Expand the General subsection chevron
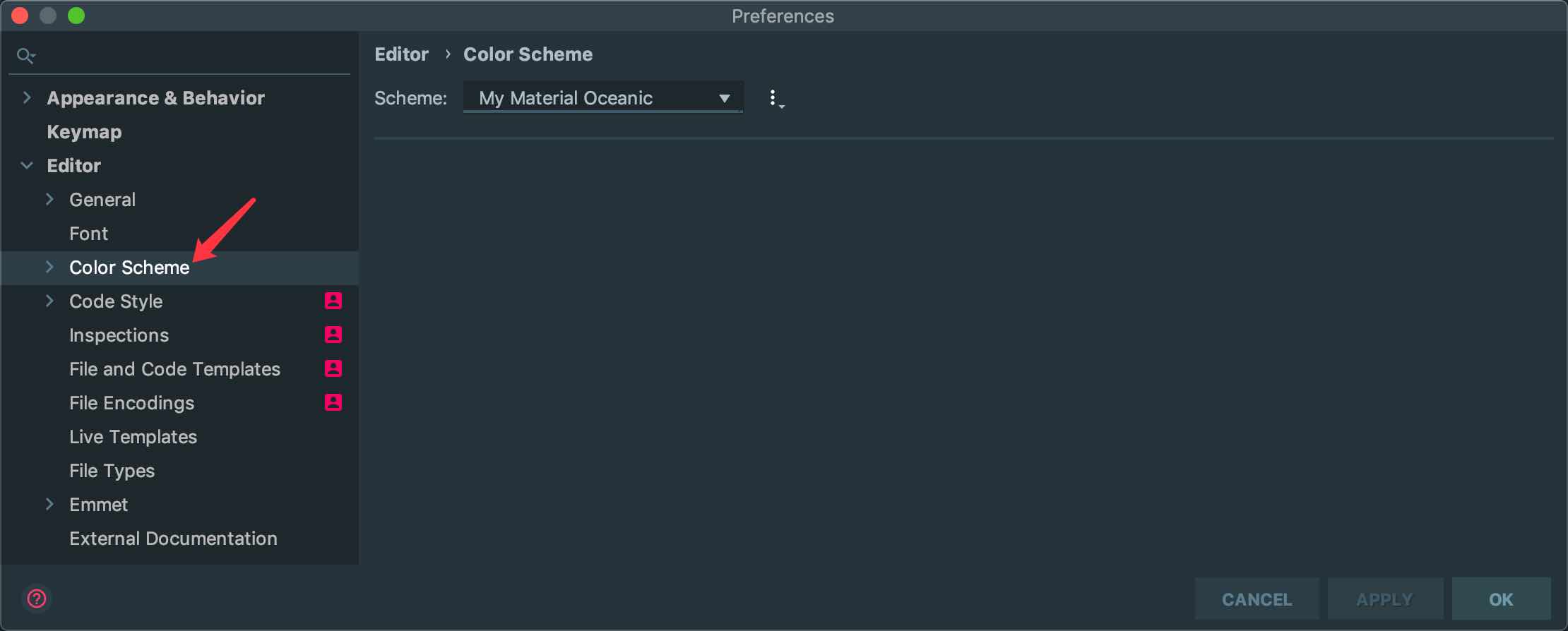Screen dimensions: 1568x631 49,199
